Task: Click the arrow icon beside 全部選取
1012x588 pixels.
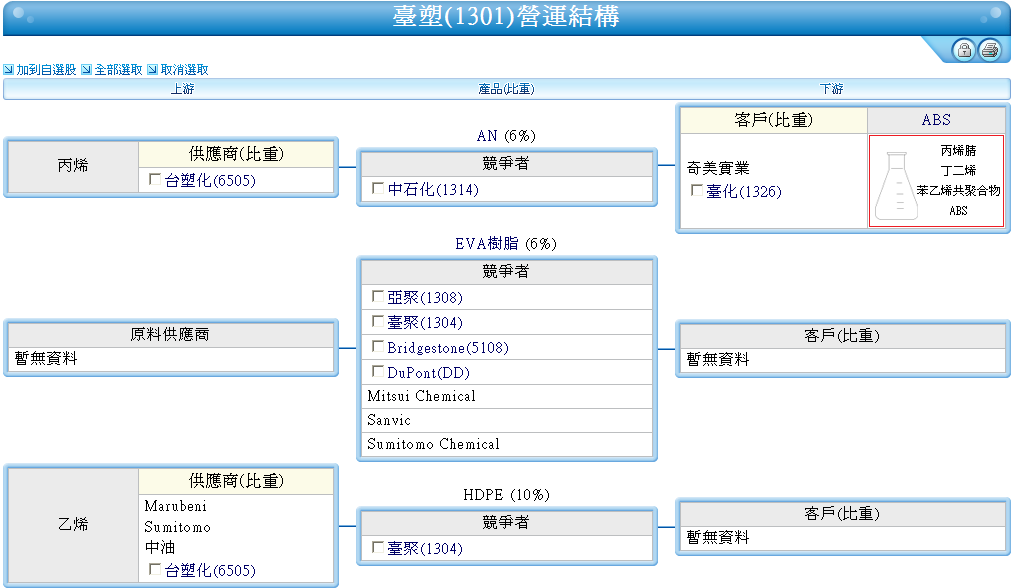Action: [86, 70]
